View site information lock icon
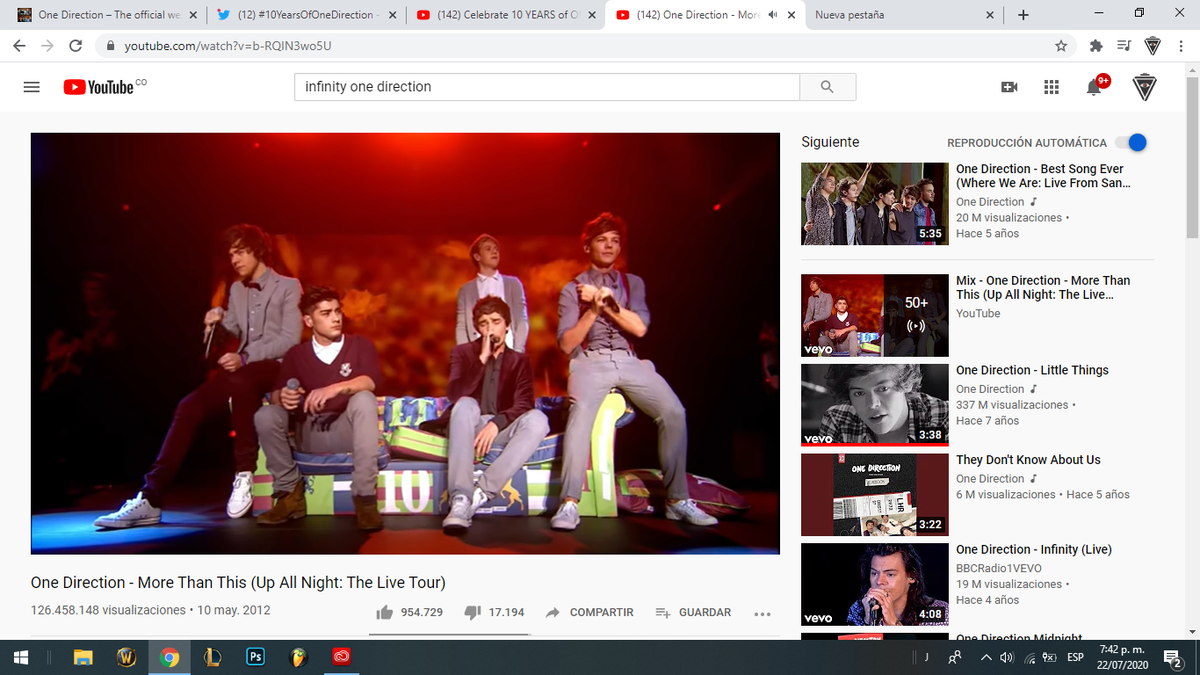This screenshot has height=675, width=1200. (112, 46)
